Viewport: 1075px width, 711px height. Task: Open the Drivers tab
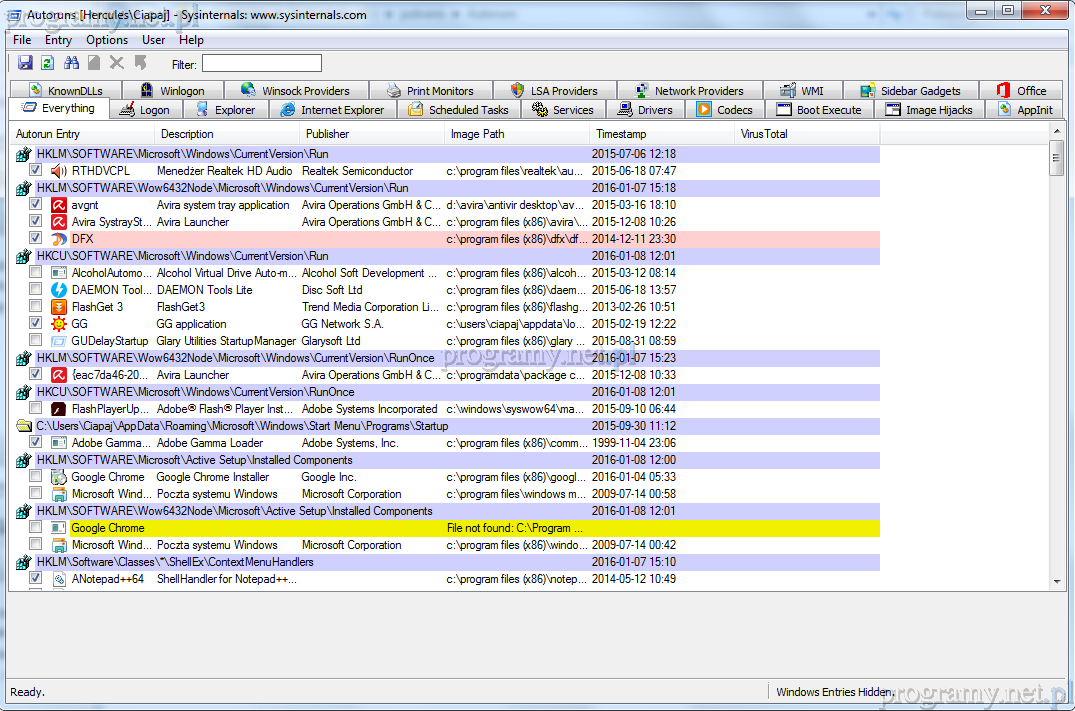tap(645, 110)
